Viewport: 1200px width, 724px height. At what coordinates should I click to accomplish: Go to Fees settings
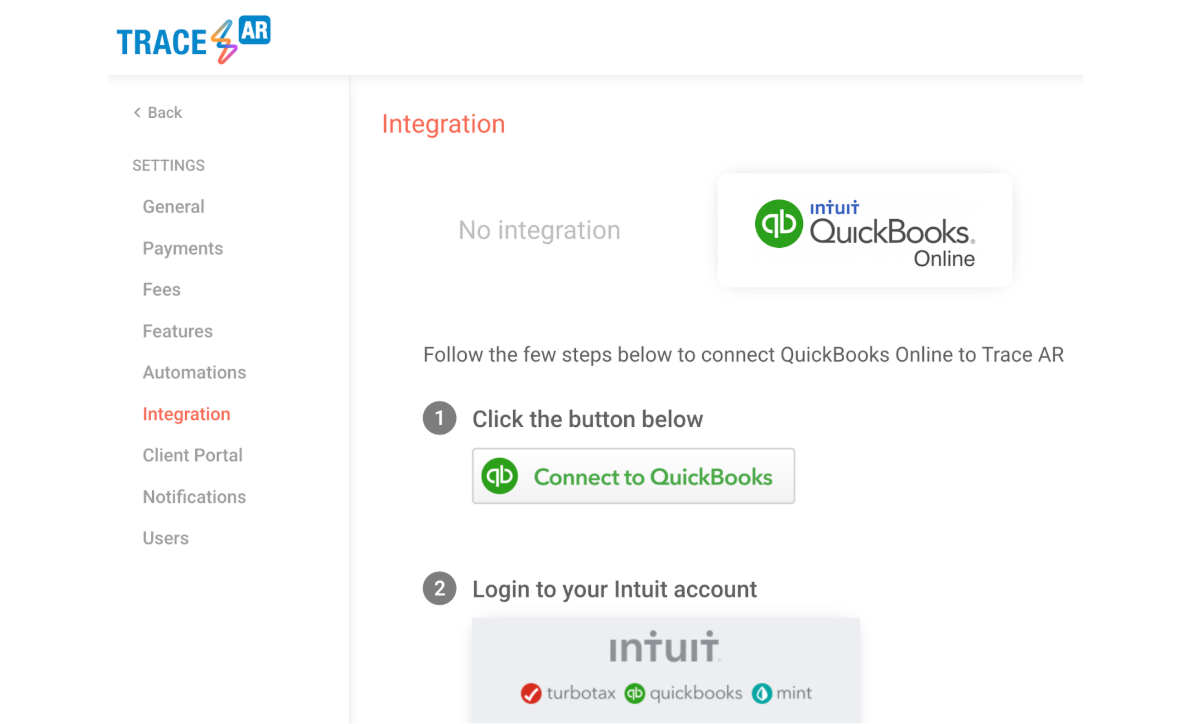coord(162,290)
